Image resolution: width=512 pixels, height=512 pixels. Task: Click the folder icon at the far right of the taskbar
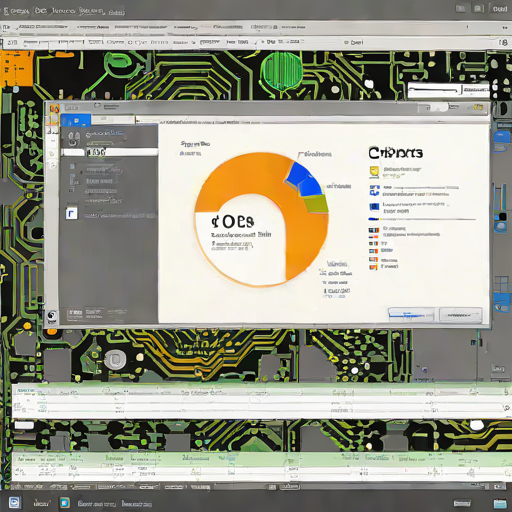[500, 503]
